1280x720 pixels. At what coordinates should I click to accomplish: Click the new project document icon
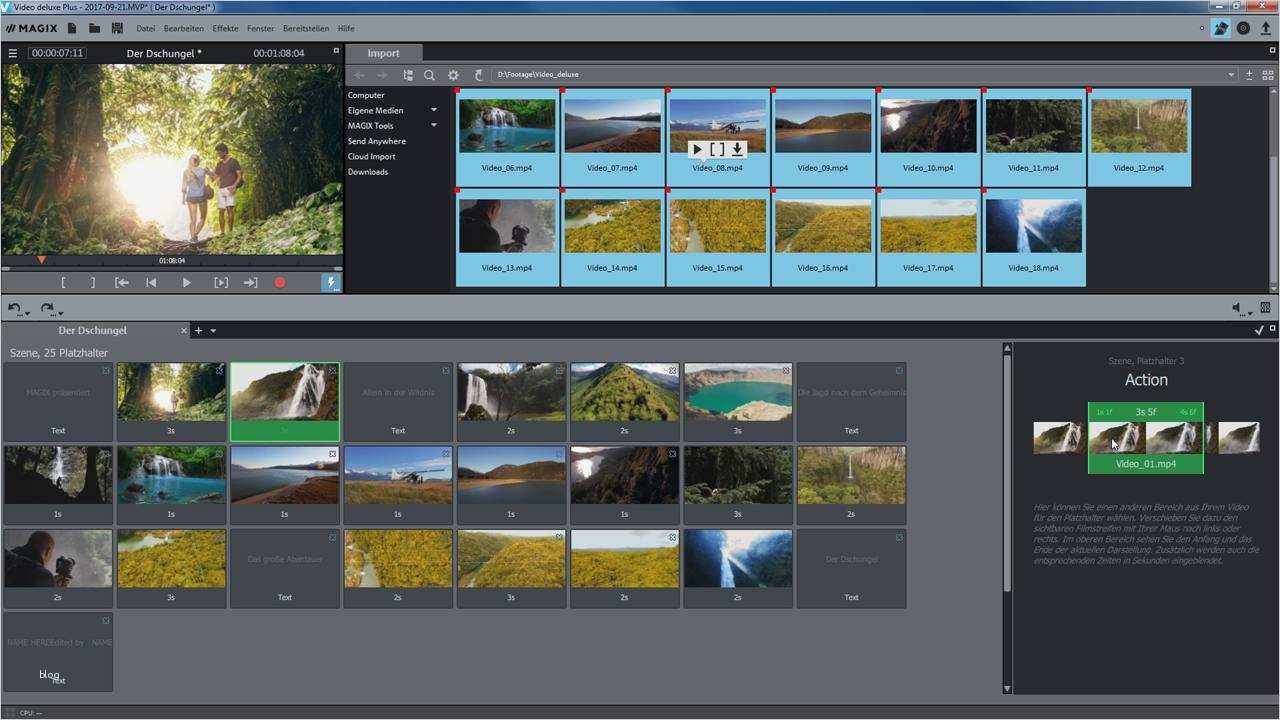(x=72, y=28)
